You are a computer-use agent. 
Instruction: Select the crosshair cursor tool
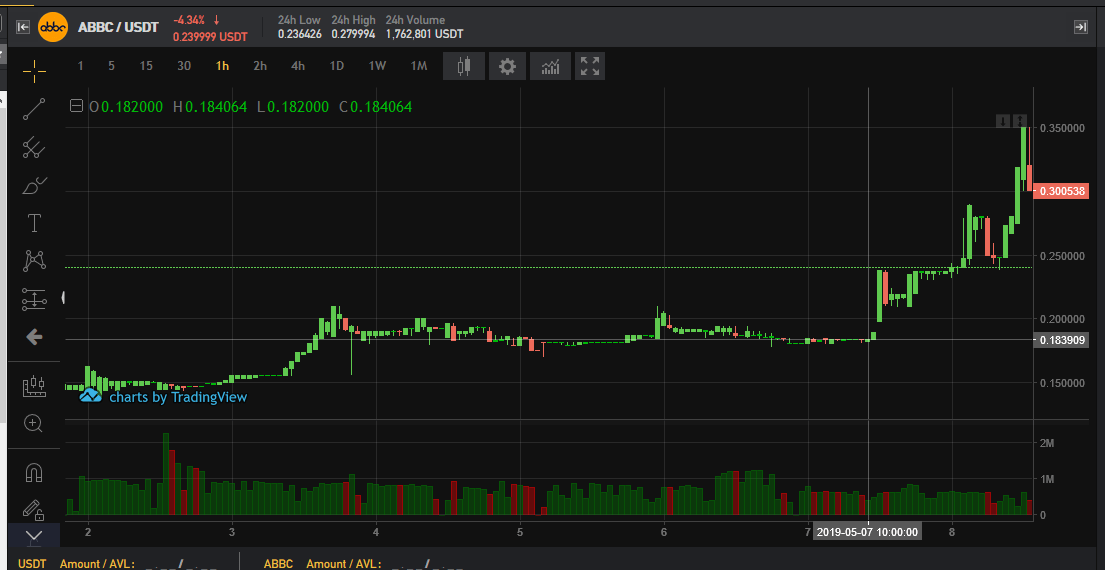click(34, 70)
